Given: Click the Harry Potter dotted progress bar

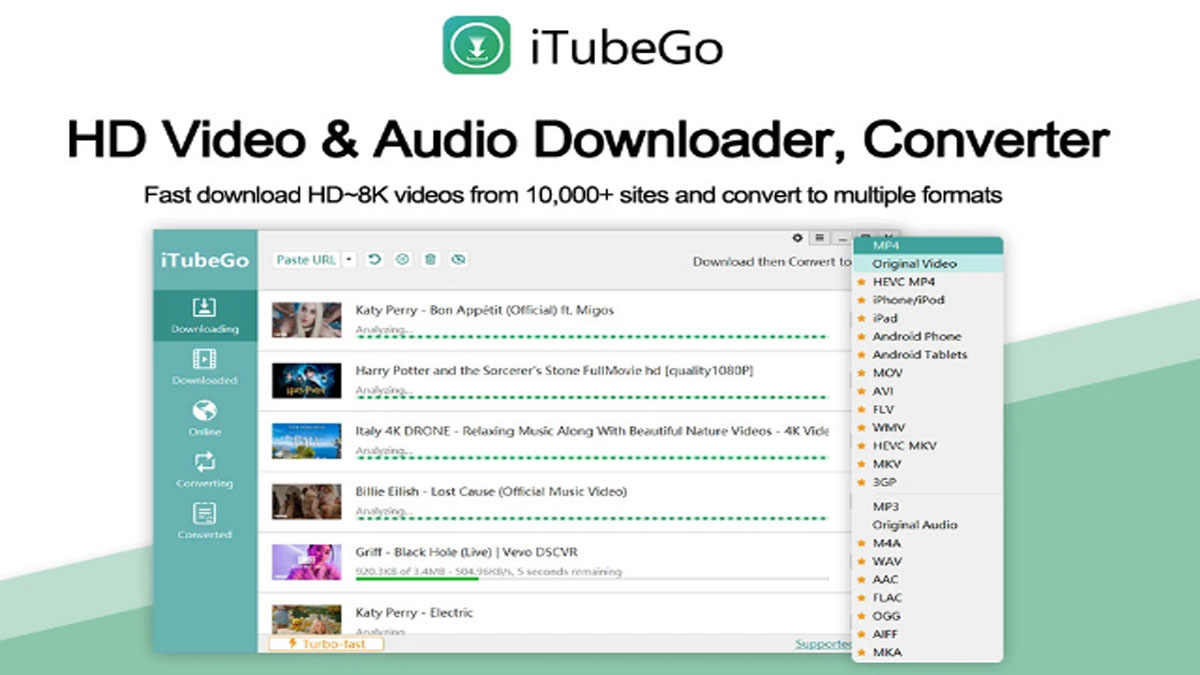Looking at the screenshot, I should (592, 397).
